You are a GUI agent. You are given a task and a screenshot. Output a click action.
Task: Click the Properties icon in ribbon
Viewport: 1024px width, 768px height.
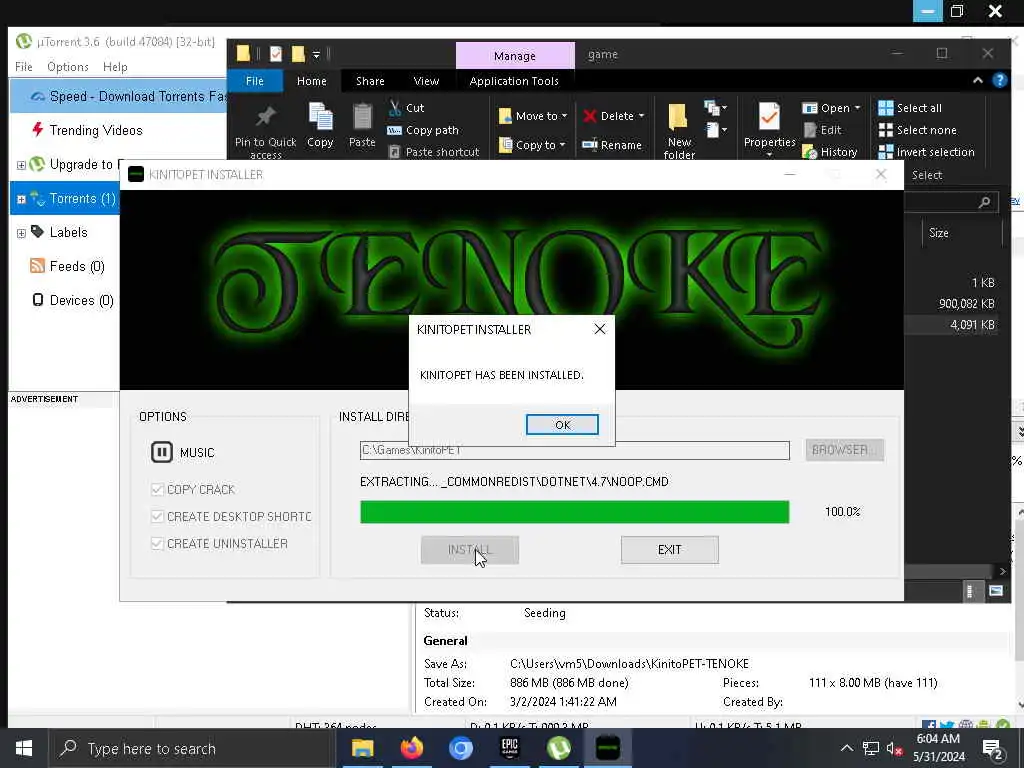click(x=769, y=118)
